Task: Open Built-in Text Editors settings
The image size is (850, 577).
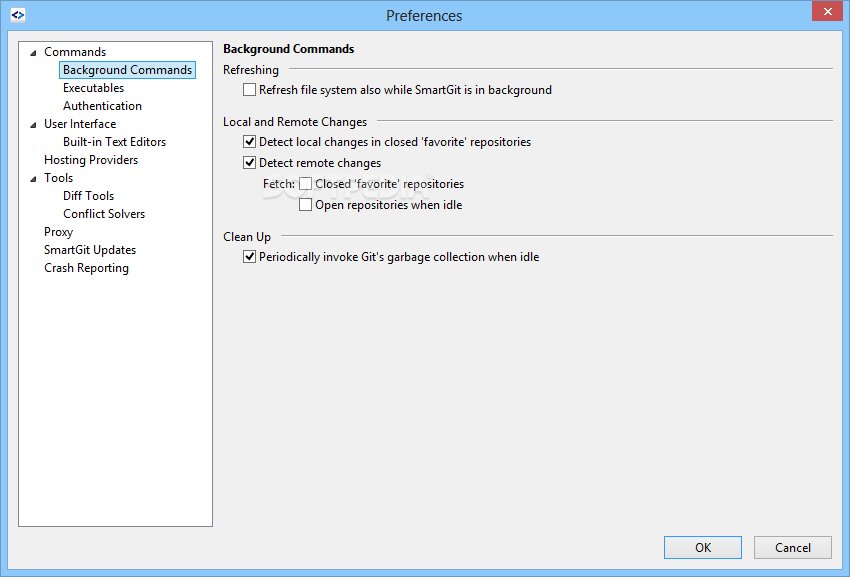Action: 114,142
